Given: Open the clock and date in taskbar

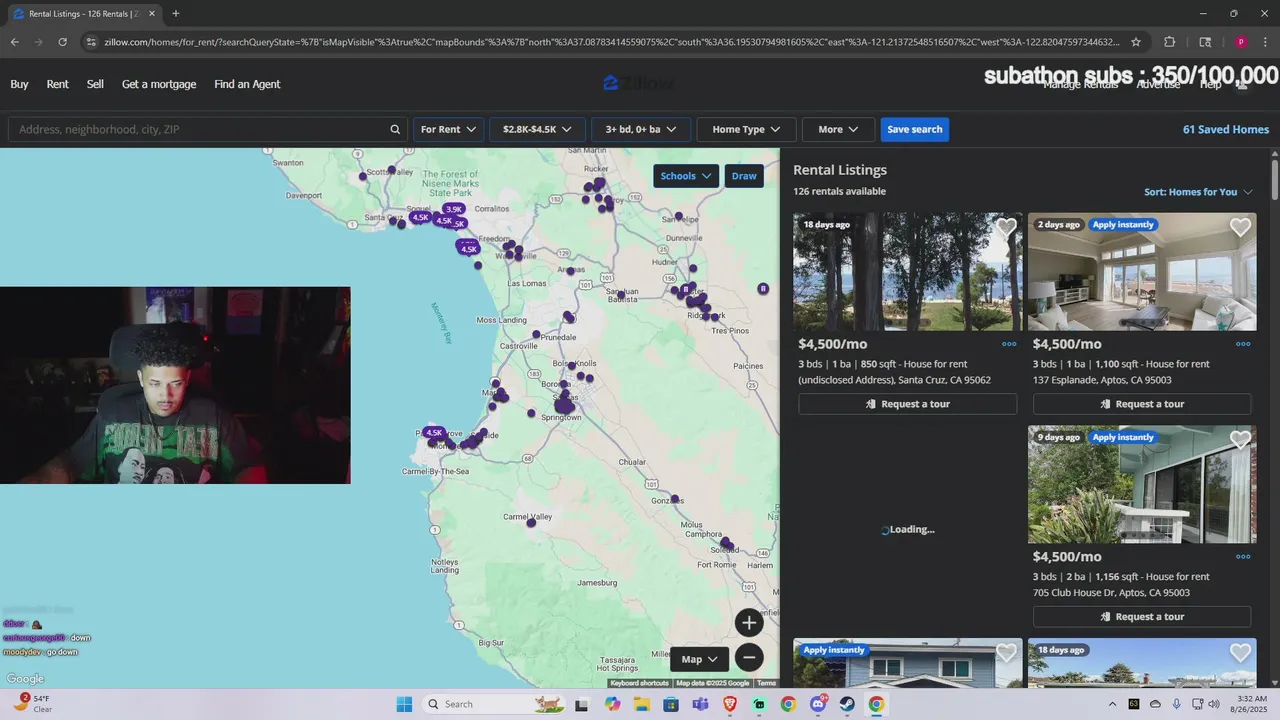Looking at the screenshot, I should point(1251,704).
